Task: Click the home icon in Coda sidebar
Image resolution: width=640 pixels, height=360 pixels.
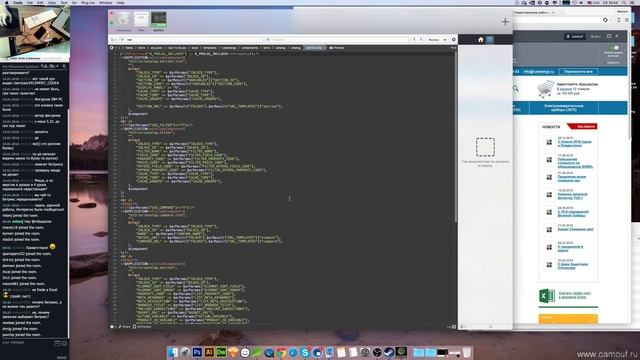Action: pos(480,40)
